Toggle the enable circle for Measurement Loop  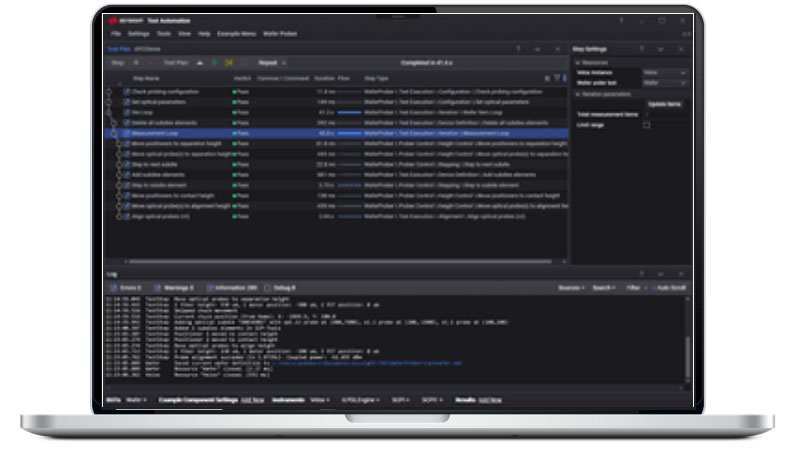click(114, 133)
